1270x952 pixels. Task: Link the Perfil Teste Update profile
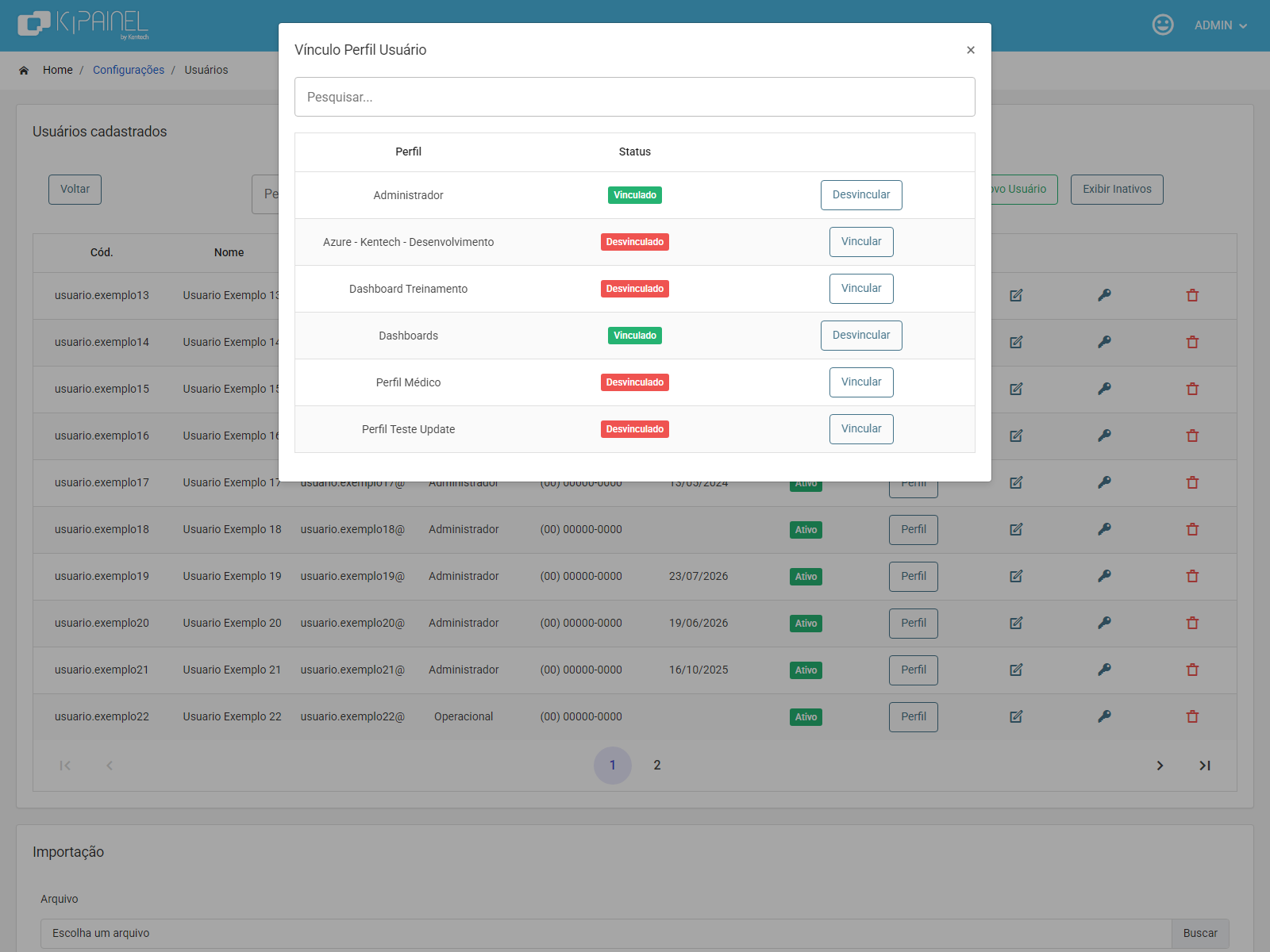pyautogui.click(x=861, y=429)
